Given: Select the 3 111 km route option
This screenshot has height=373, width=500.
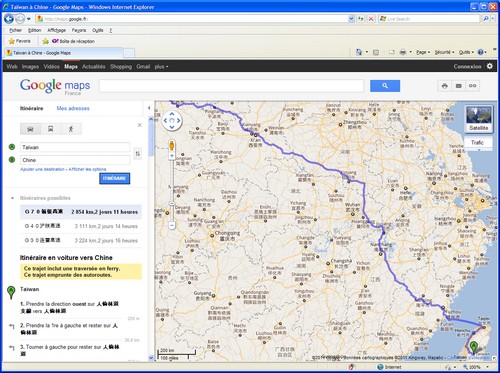Looking at the screenshot, I should (81, 226).
